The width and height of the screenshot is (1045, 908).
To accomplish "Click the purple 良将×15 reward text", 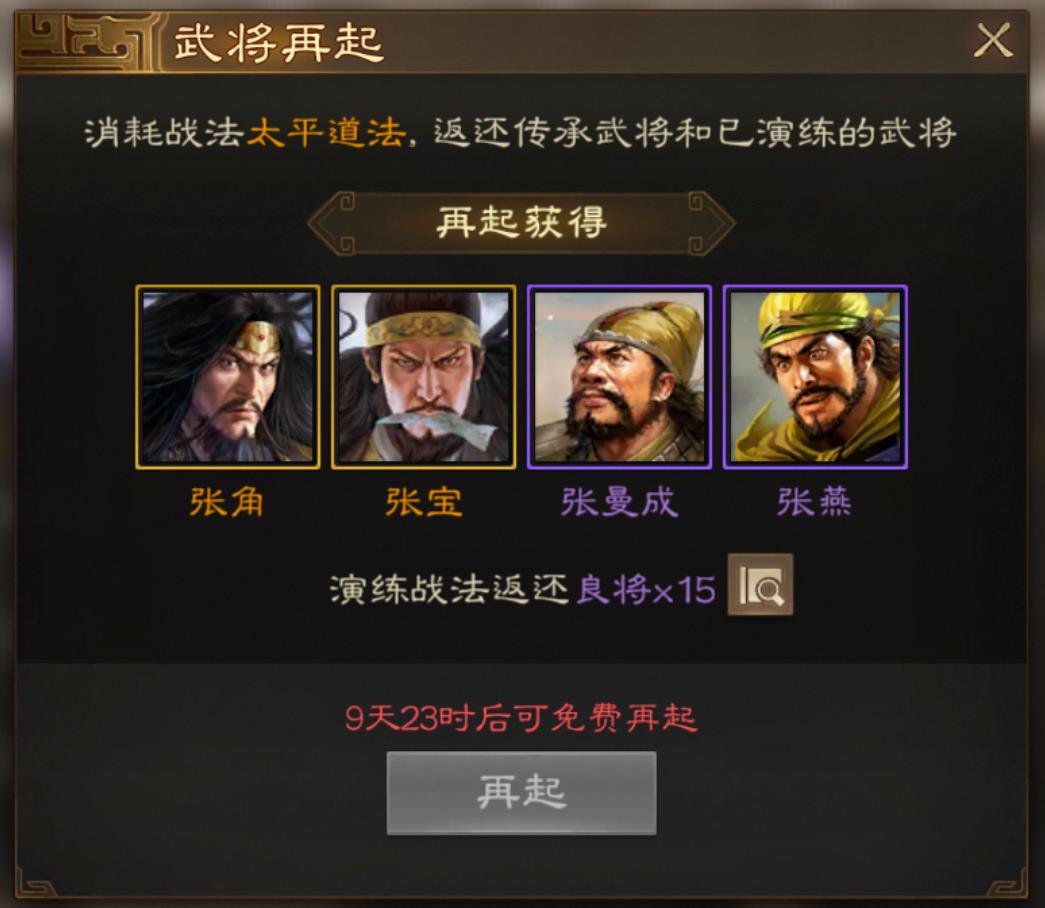I will coord(646,589).
